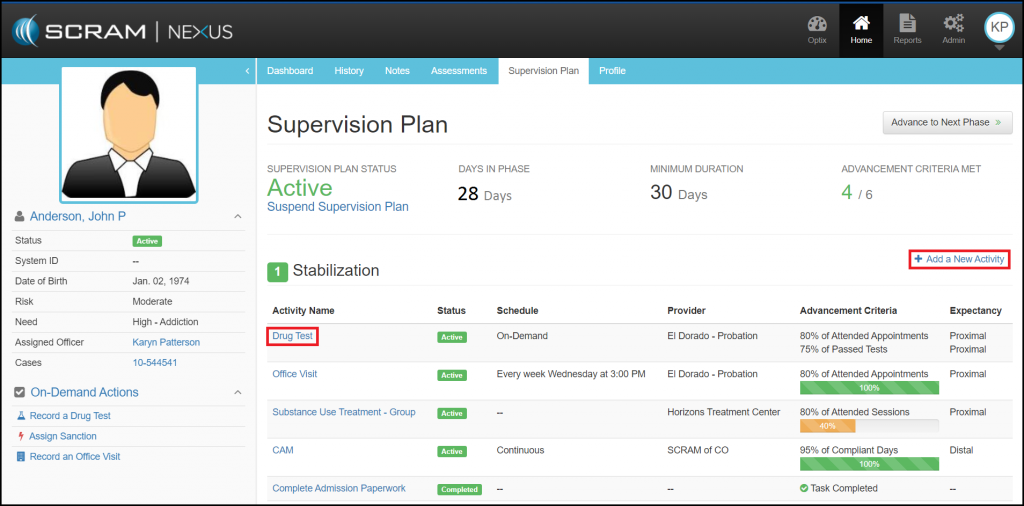Collapse the Anderson, John P section

[237, 216]
